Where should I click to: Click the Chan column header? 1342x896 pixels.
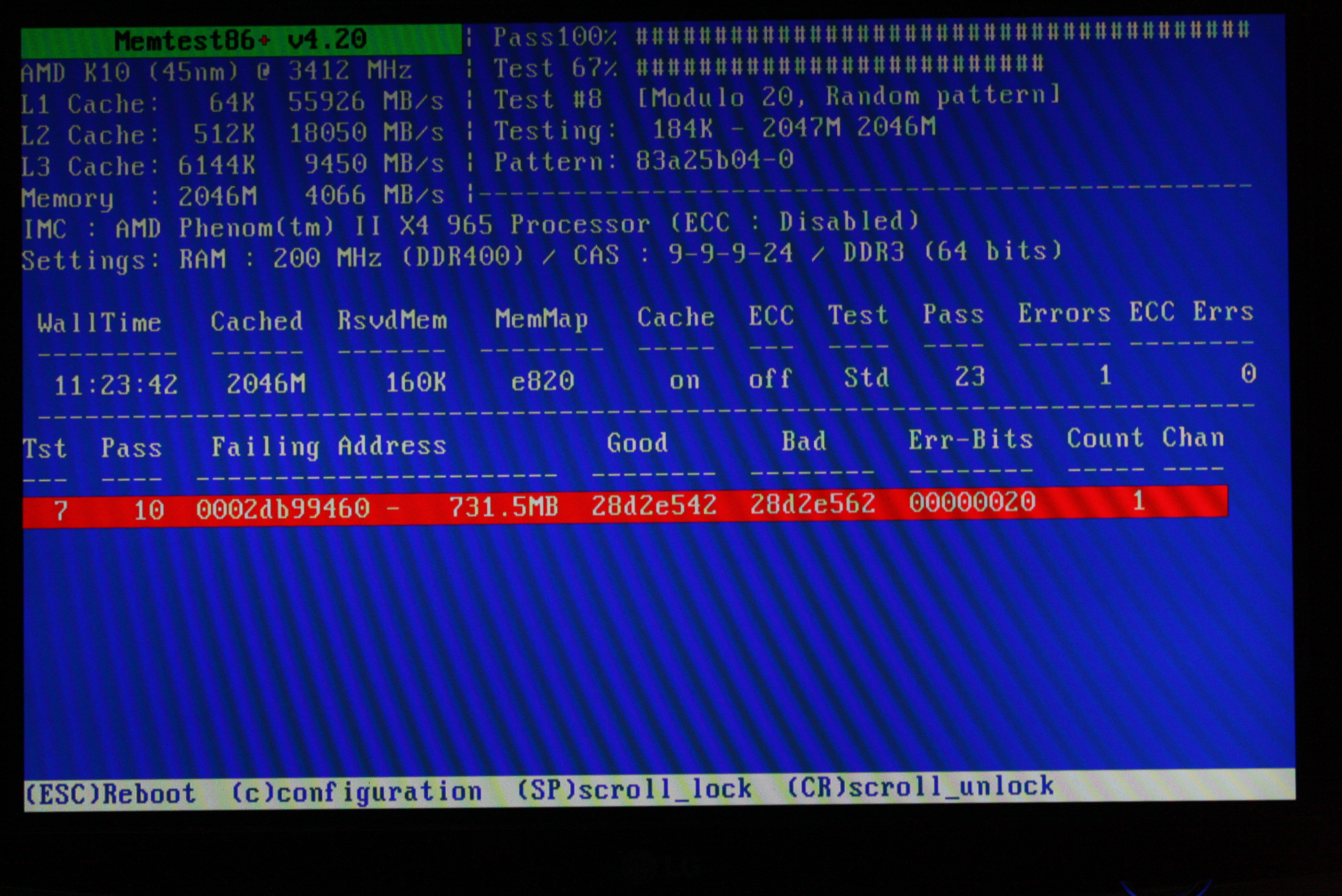click(1193, 437)
